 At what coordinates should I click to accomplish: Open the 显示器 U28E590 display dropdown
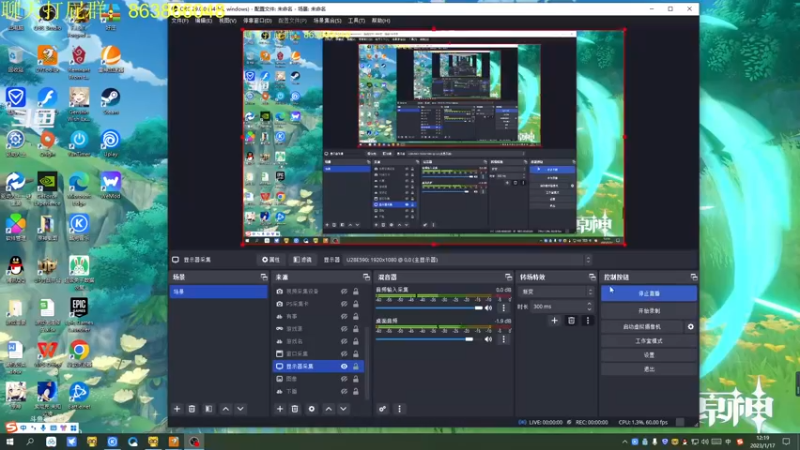click(x=467, y=260)
